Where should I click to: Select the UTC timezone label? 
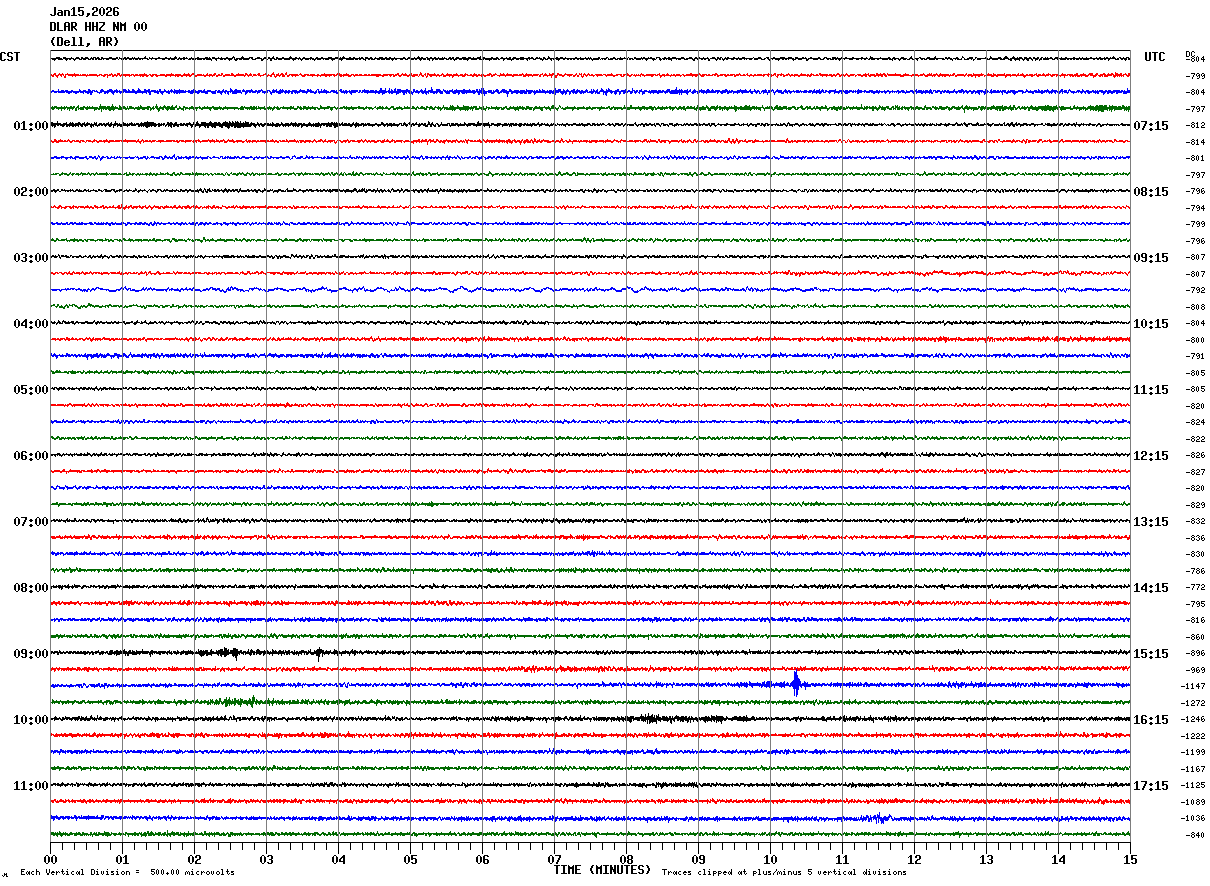pyautogui.click(x=1155, y=57)
